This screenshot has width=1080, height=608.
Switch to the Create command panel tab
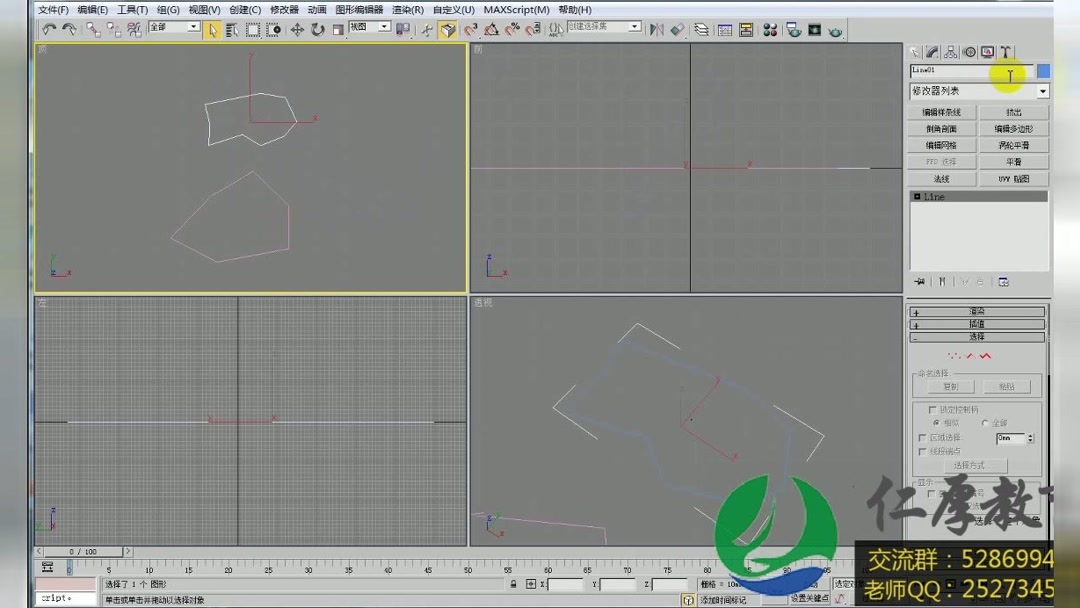pyautogui.click(x=915, y=51)
